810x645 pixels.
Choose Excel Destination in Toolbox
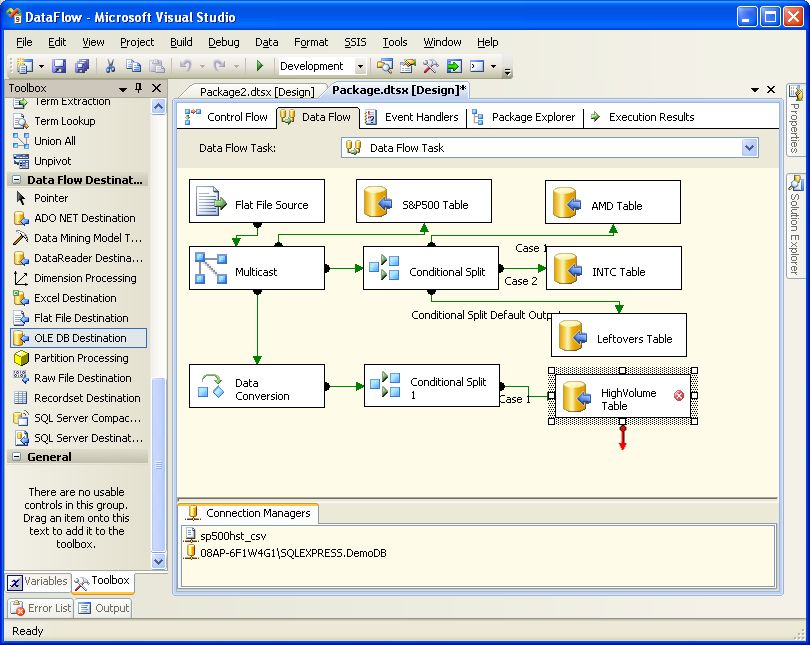point(79,298)
